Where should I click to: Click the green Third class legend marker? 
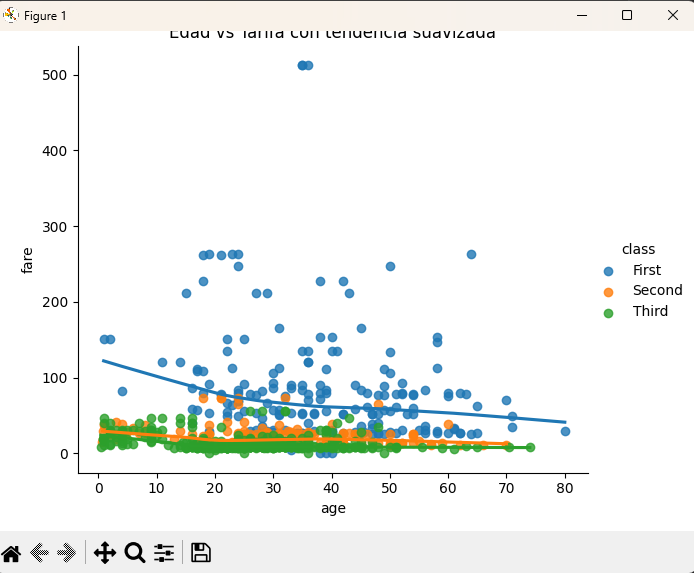click(607, 312)
